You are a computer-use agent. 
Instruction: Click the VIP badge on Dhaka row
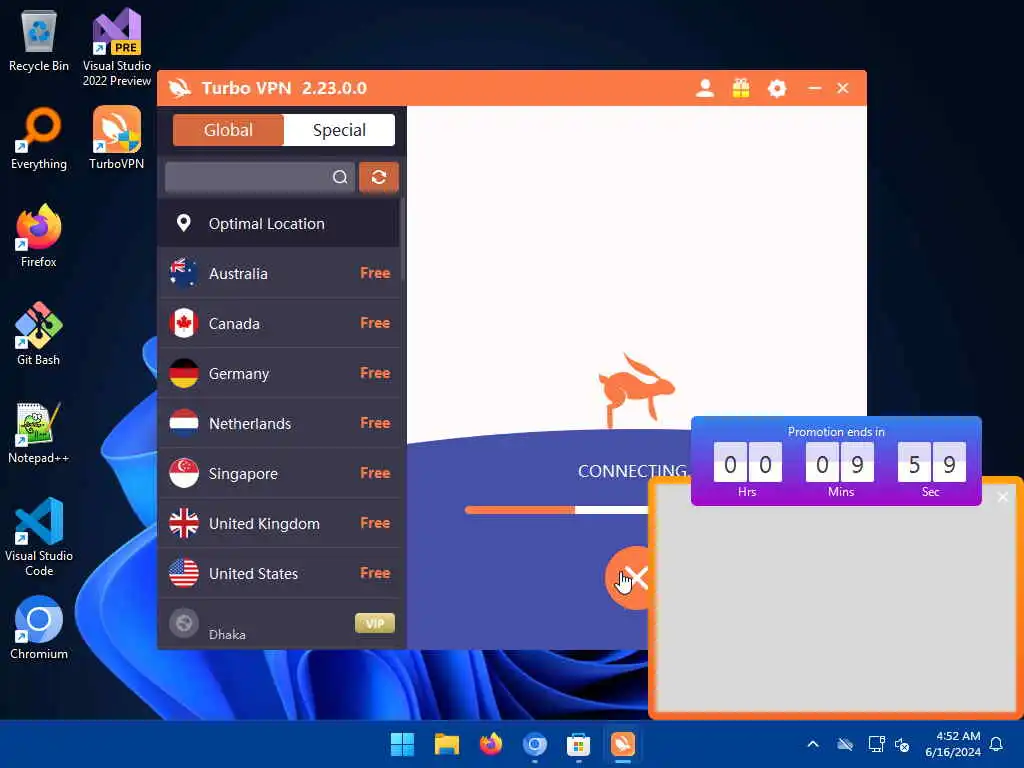tap(375, 623)
